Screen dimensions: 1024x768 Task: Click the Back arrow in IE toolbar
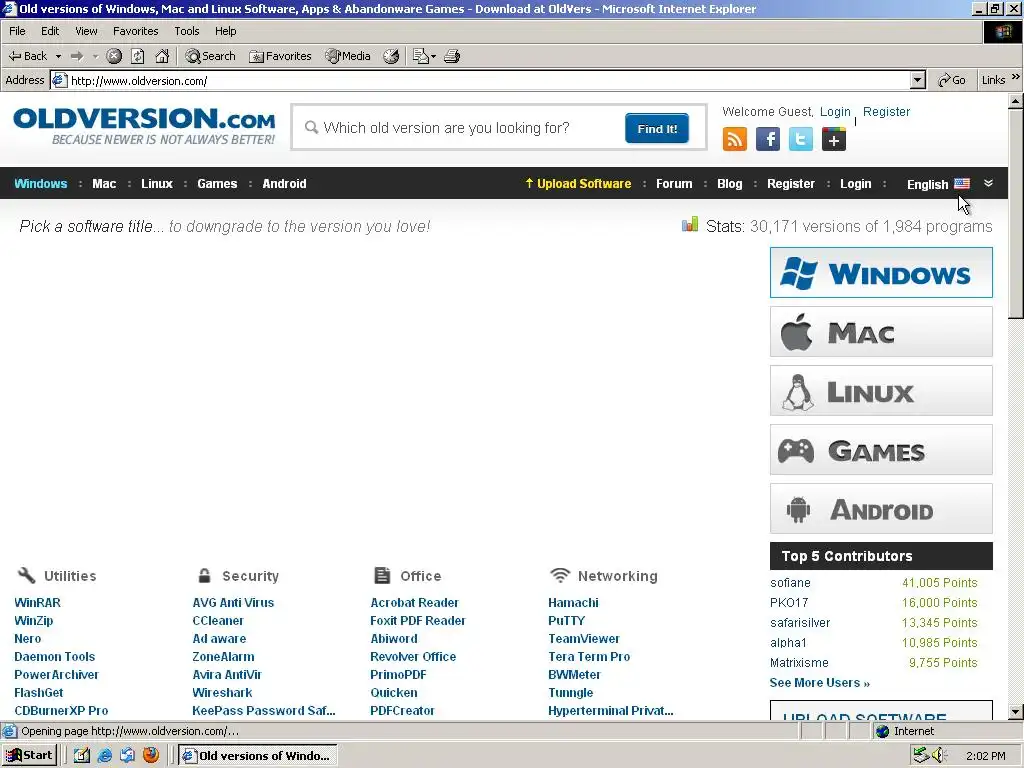(27, 56)
